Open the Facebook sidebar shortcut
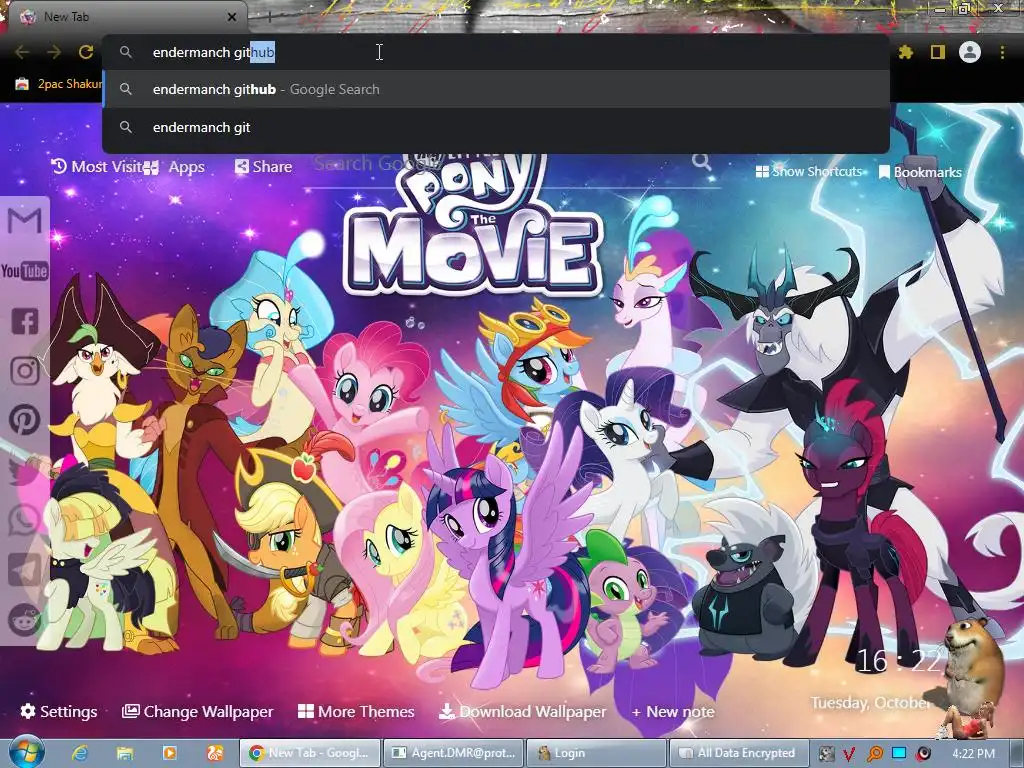This screenshot has height=768, width=1024. [25, 321]
